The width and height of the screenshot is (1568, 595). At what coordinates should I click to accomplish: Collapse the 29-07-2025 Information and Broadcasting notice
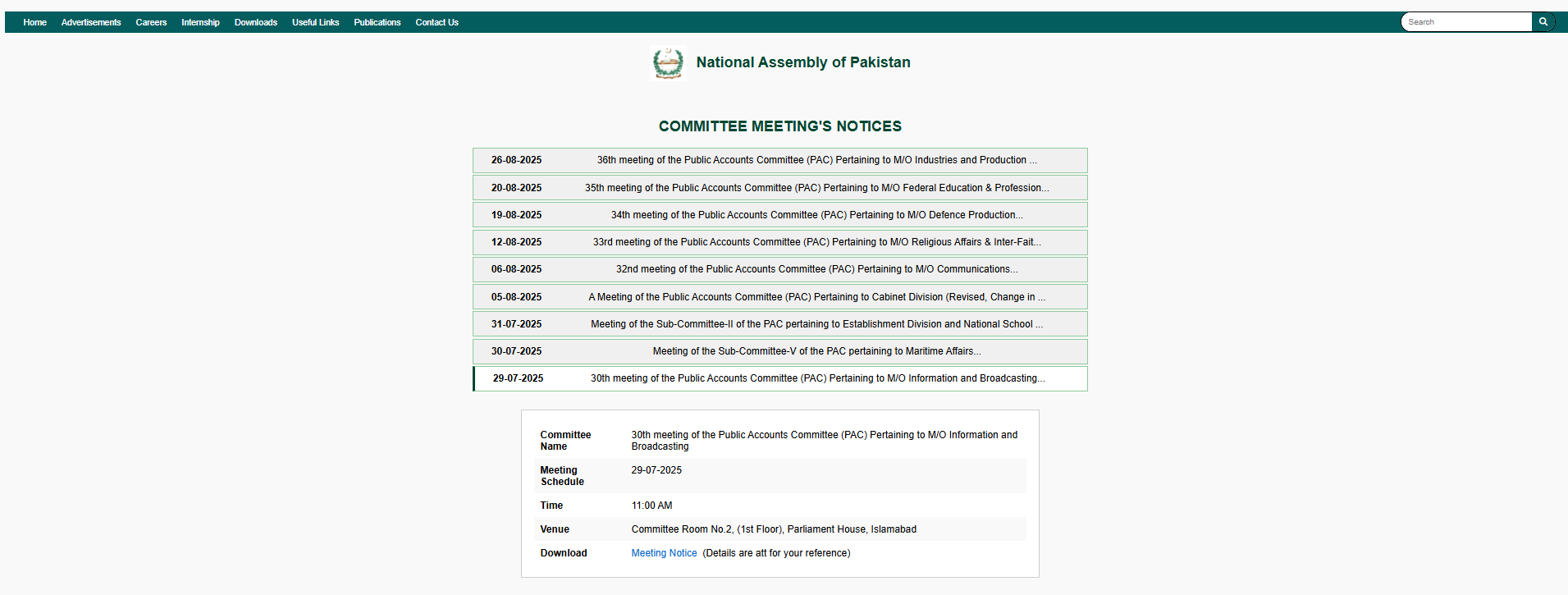779,378
